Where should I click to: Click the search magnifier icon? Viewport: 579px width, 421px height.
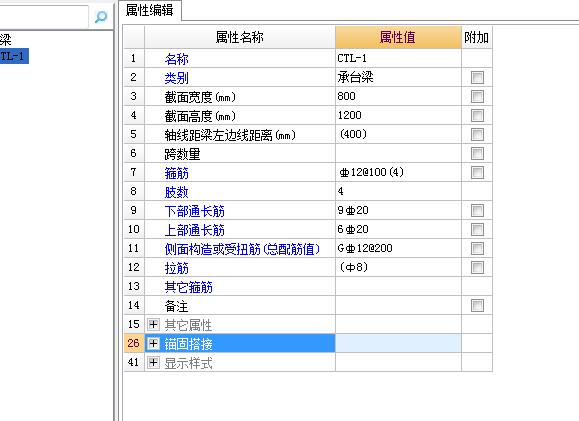(100, 17)
